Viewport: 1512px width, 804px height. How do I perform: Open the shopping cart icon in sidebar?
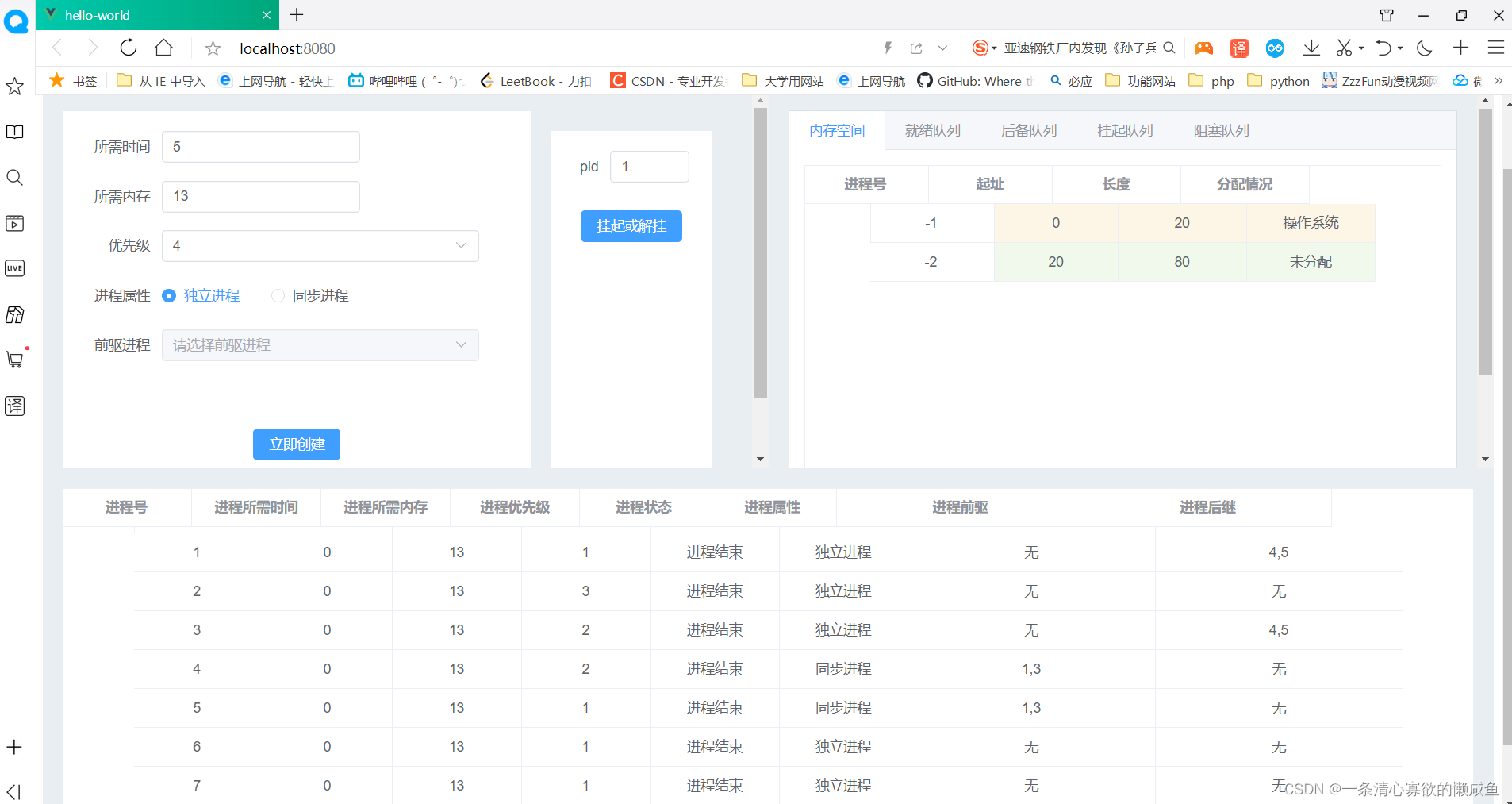tap(14, 360)
